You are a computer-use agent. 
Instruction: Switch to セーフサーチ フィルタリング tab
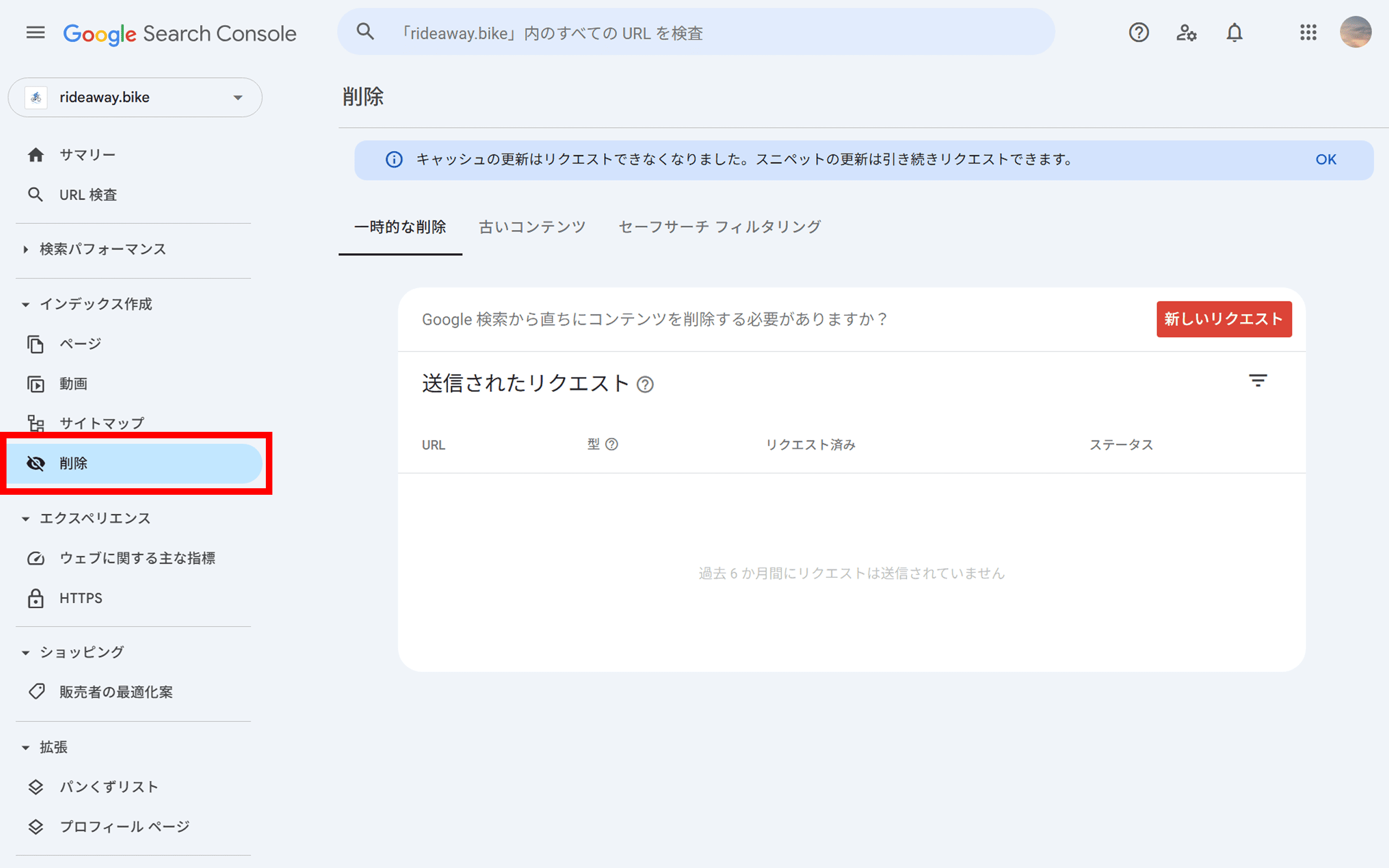click(720, 227)
